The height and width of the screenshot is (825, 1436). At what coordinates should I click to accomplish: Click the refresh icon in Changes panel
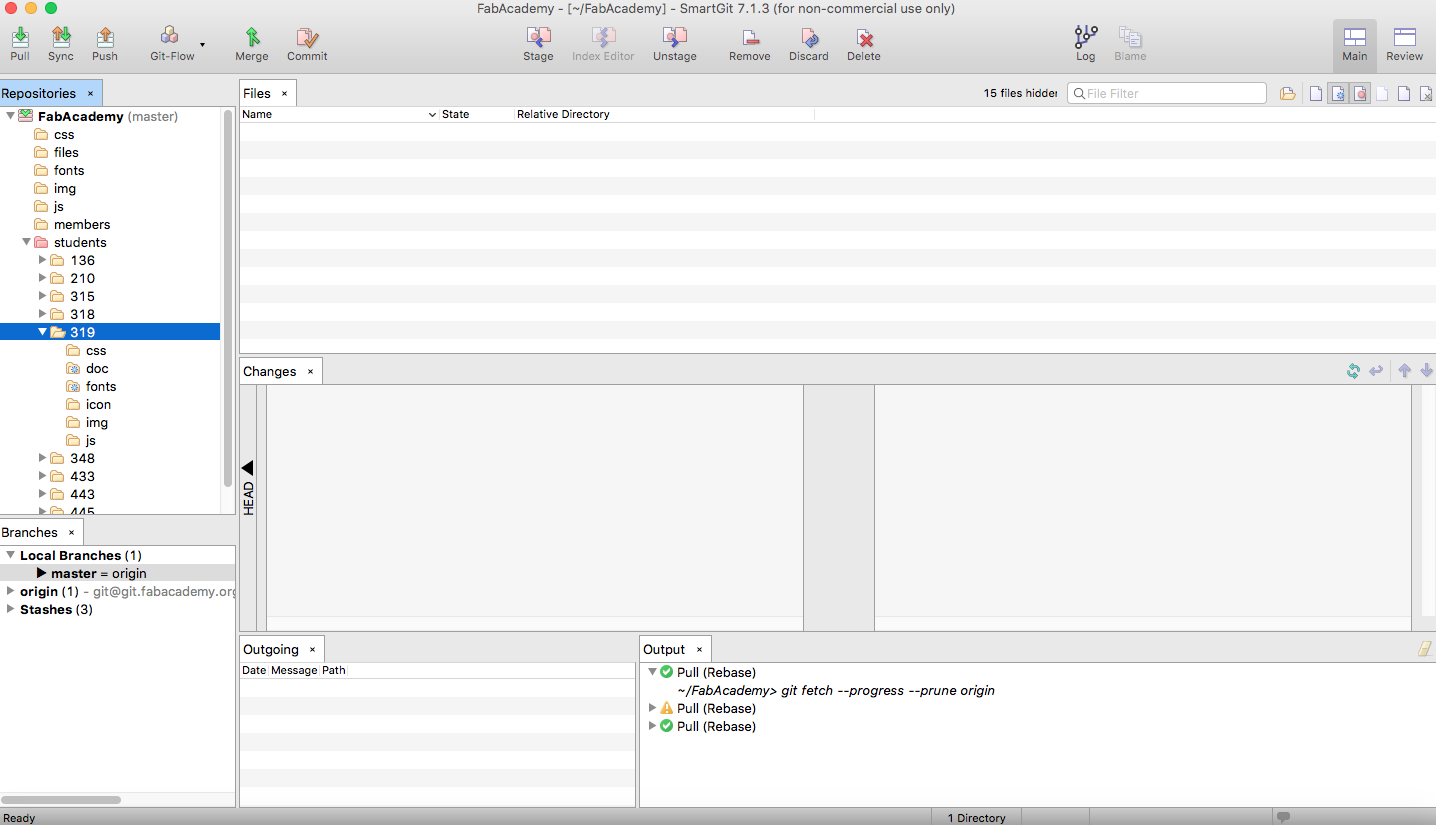point(1353,371)
